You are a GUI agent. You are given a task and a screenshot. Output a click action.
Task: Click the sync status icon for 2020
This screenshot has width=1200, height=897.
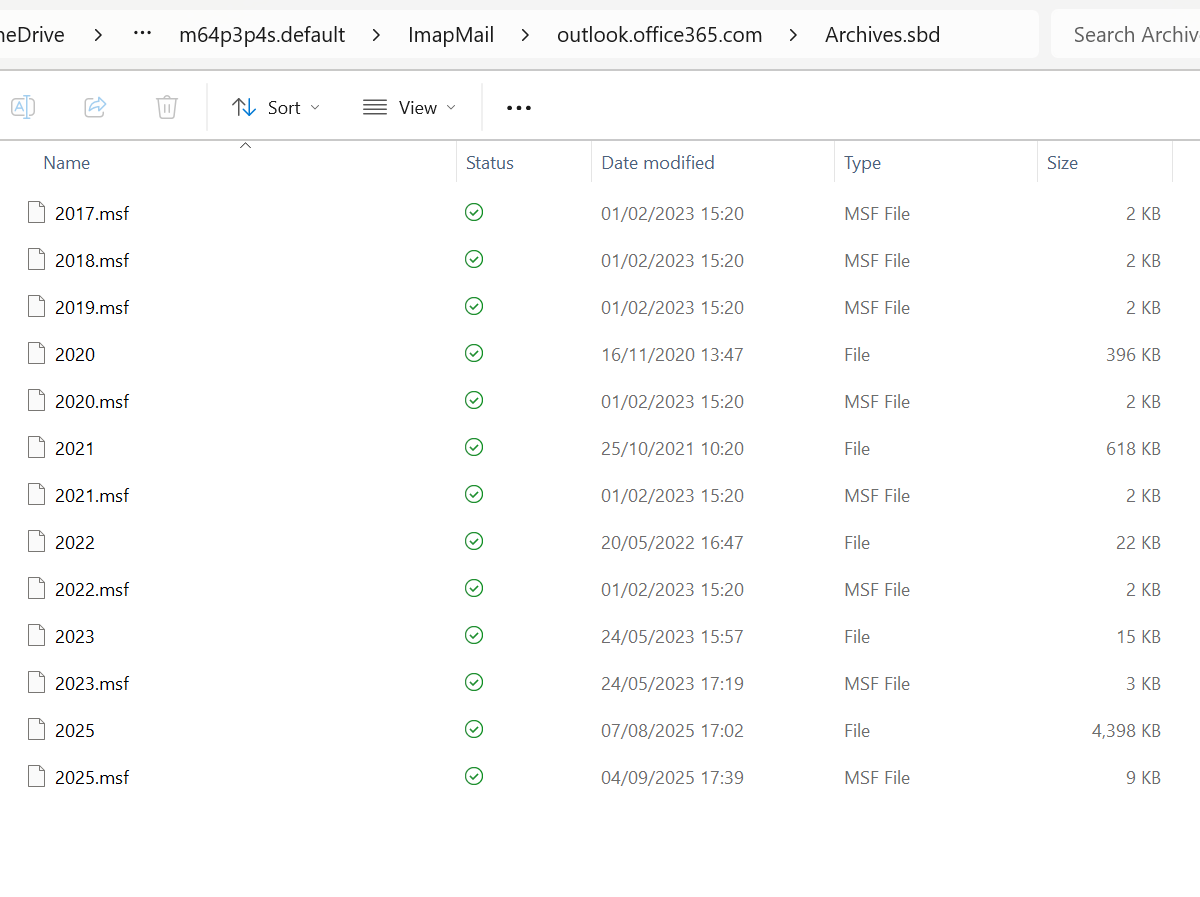tap(474, 354)
